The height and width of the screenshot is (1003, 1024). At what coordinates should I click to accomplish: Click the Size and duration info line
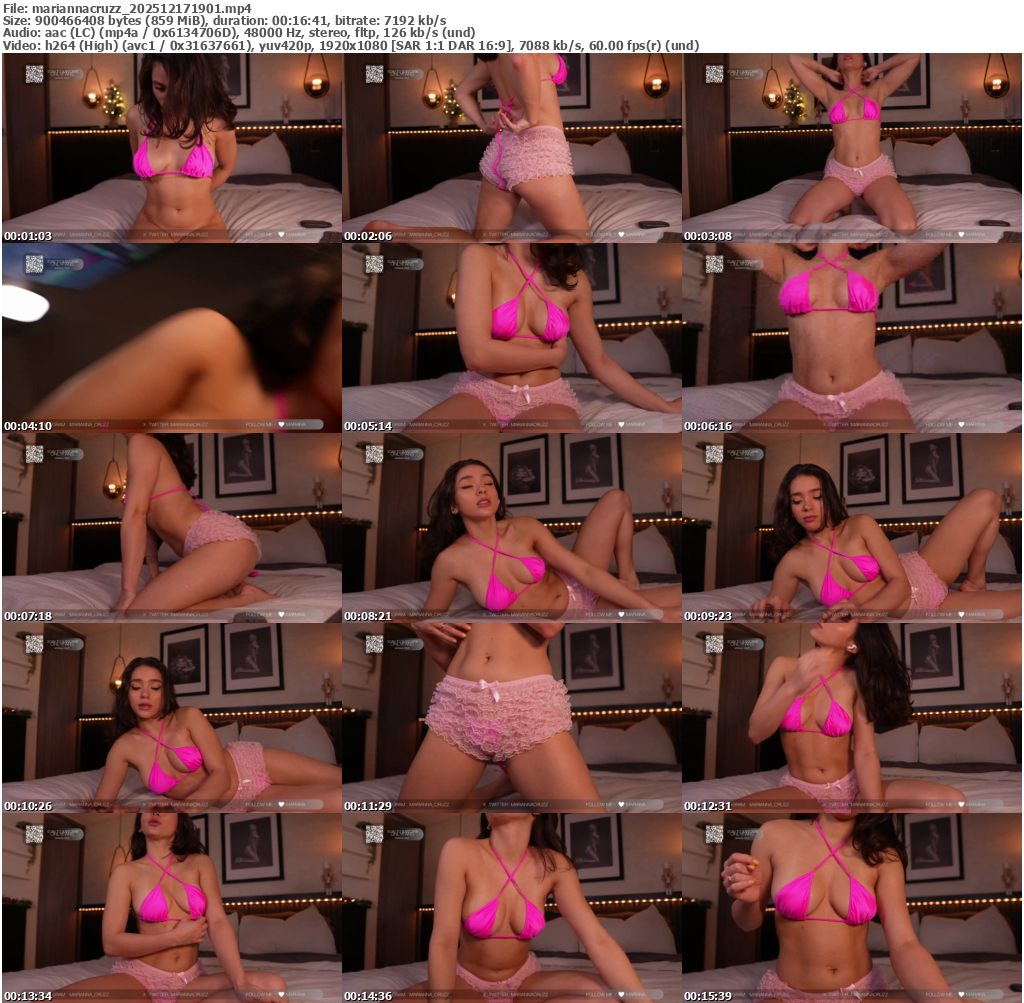coord(224,20)
